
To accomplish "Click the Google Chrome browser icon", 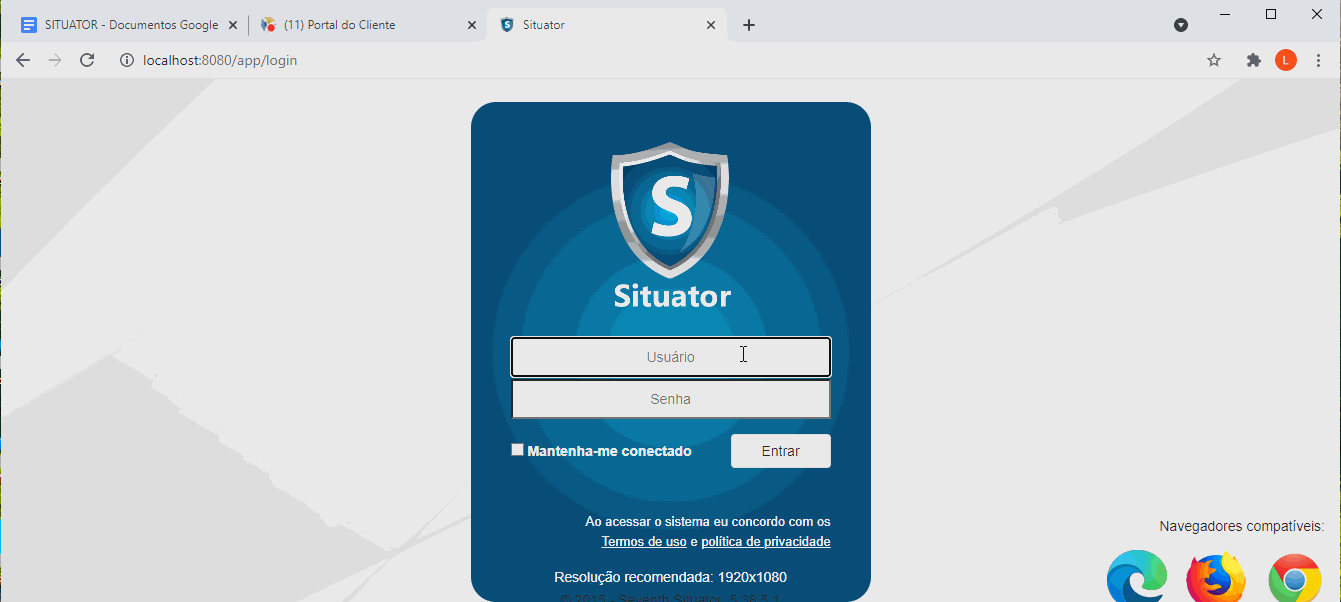I will 1294,579.
